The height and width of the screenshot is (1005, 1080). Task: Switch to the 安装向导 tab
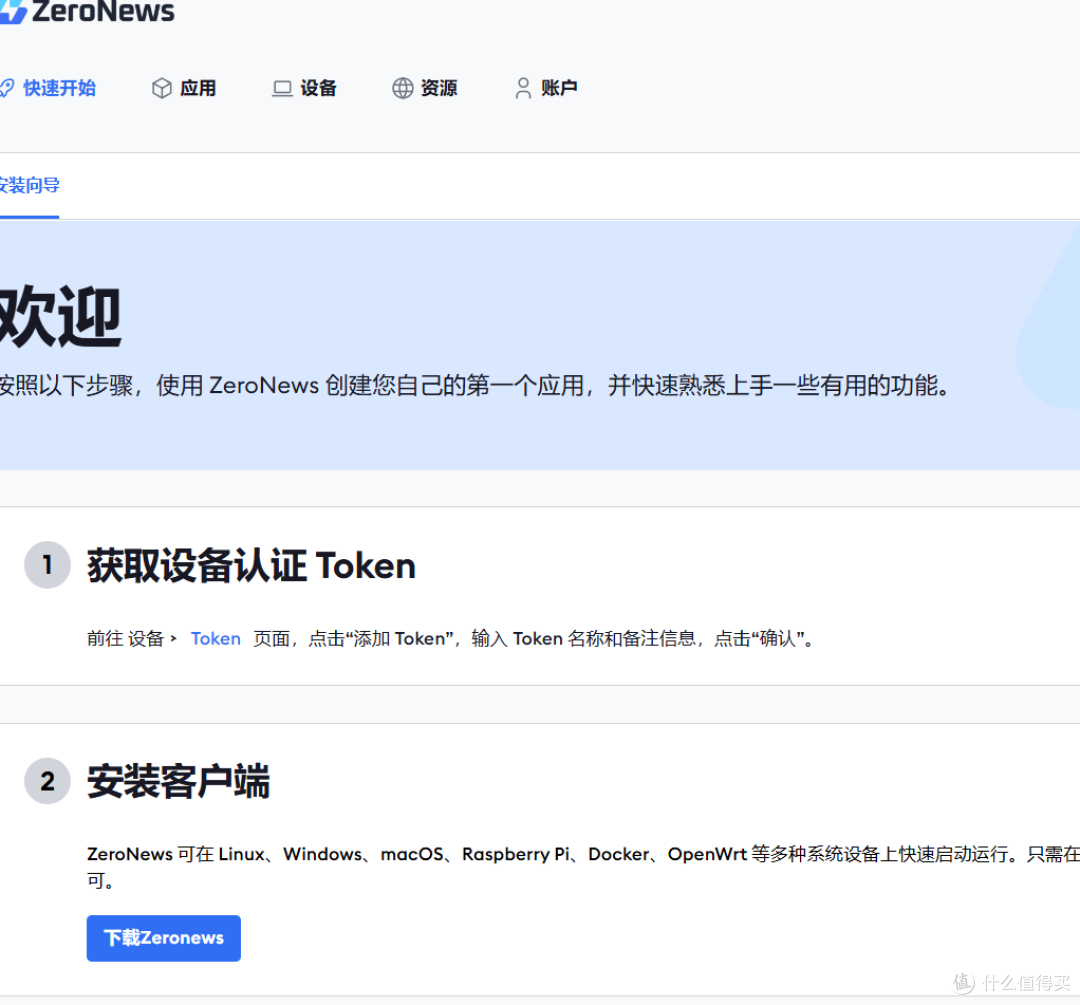pos(29,185)
